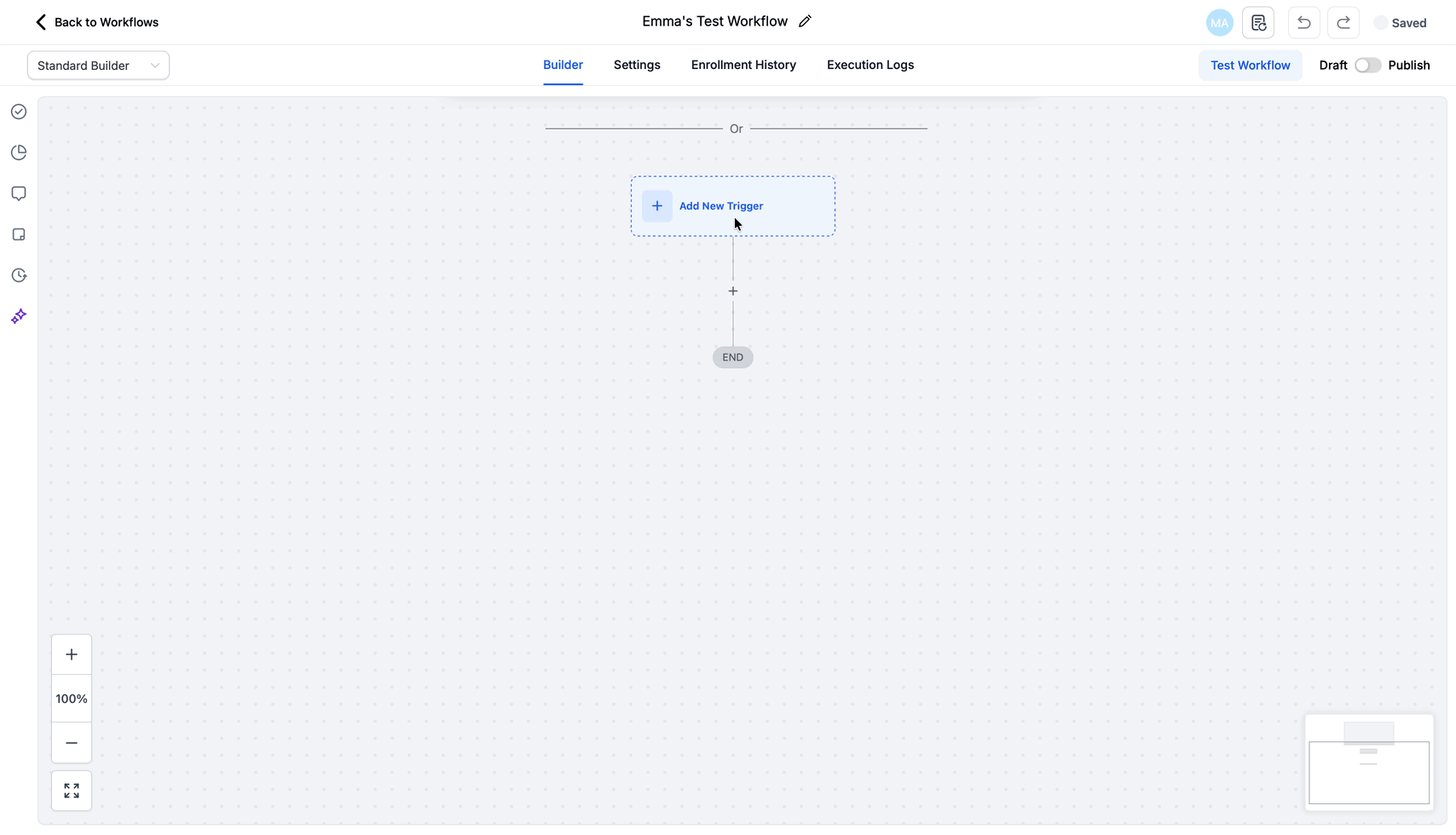Open the Enrollment History tab
This screenshot has width=1456, height=835.
[743, 65]
